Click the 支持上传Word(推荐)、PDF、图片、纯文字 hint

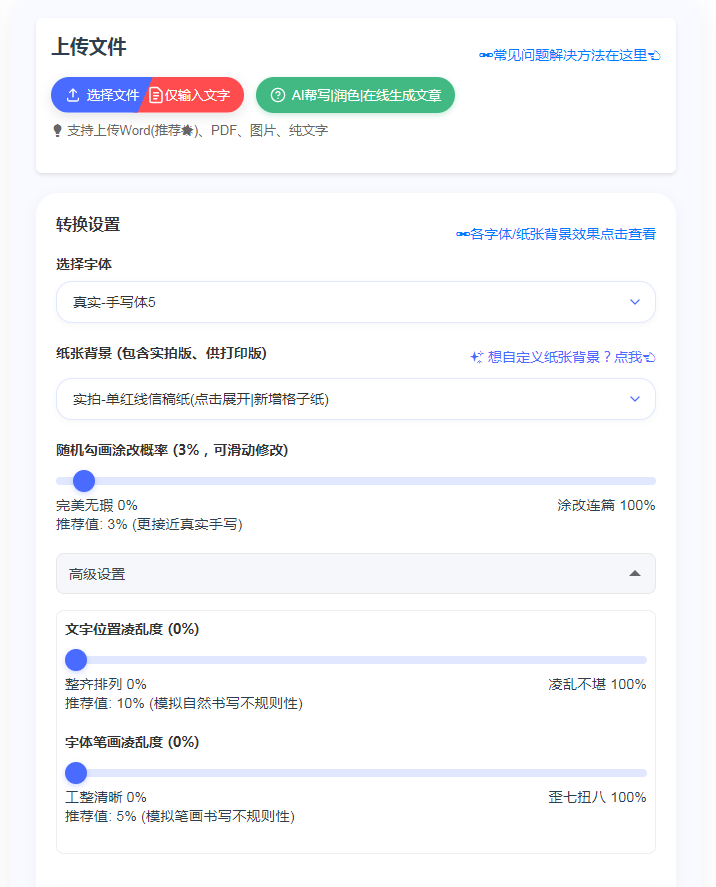[x=191, y=131]
